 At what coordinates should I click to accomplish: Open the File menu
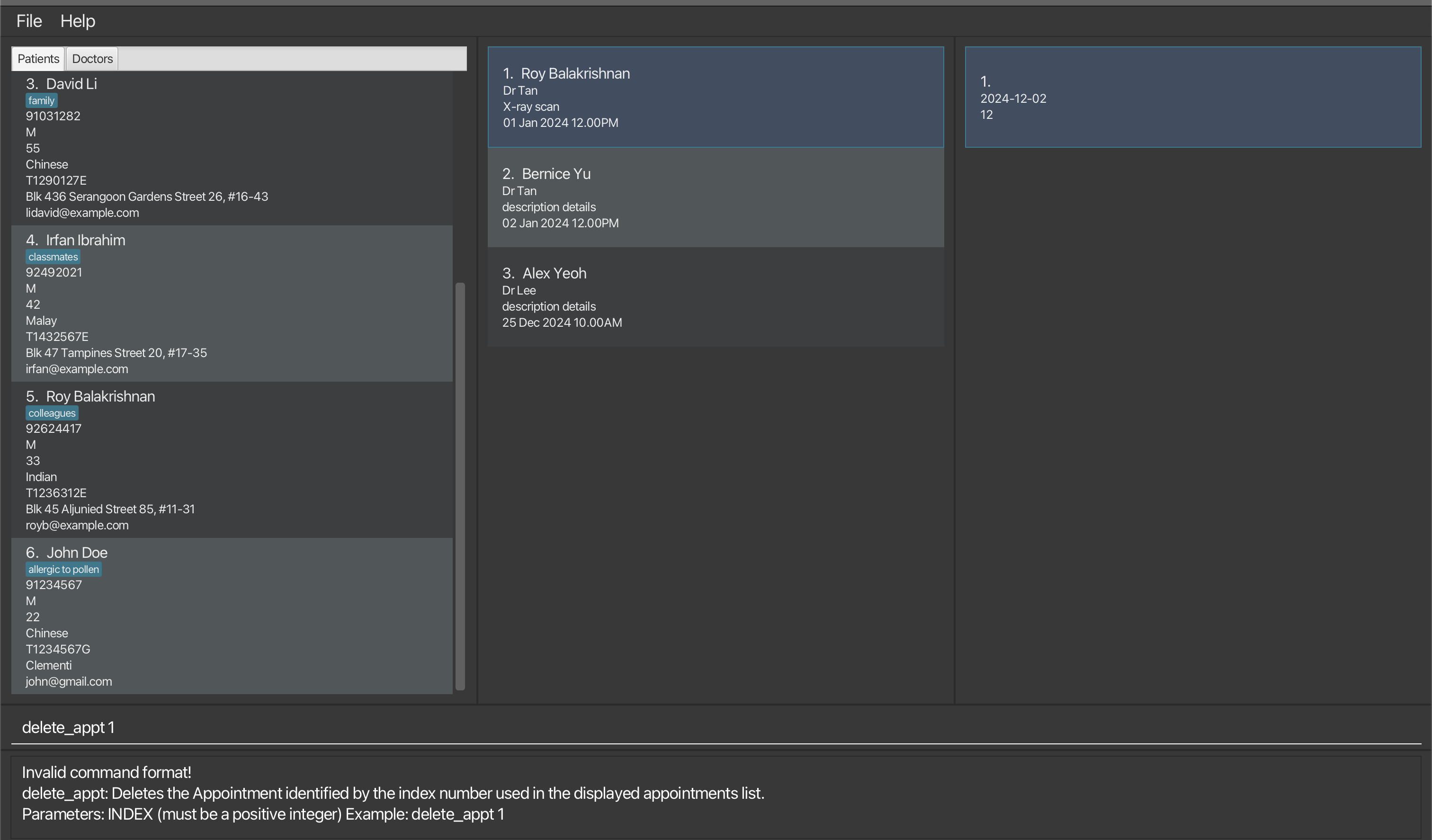(x=29, y=21)
